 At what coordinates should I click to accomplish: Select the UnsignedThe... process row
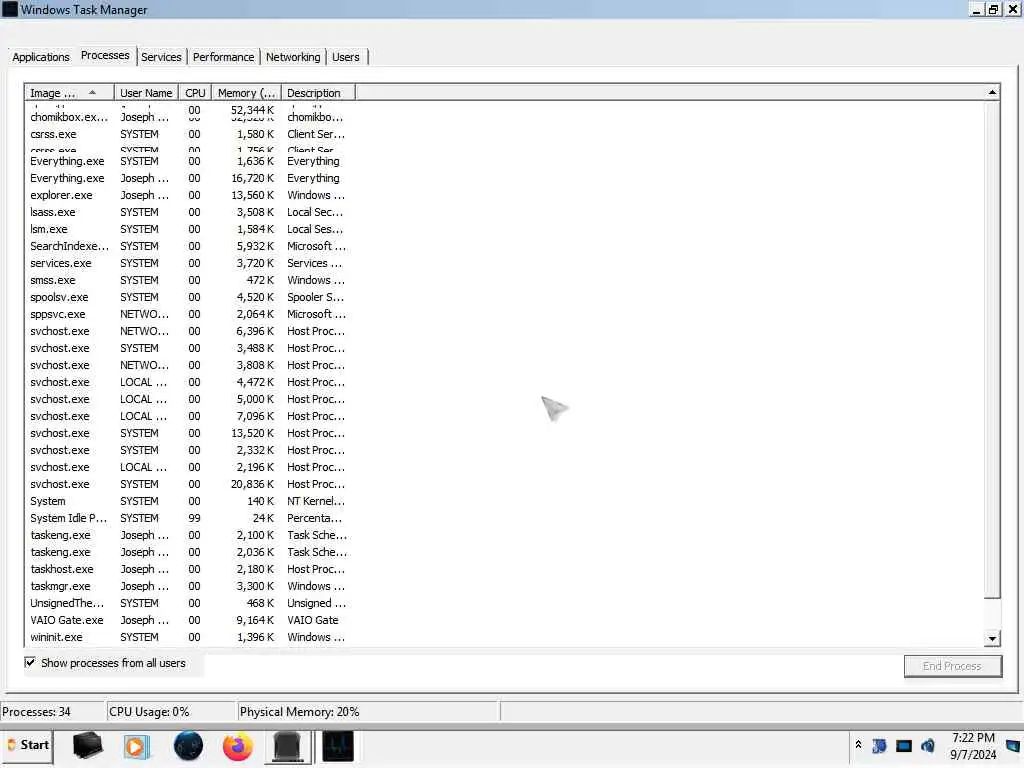pyautogui.click(x=188, y=603)
